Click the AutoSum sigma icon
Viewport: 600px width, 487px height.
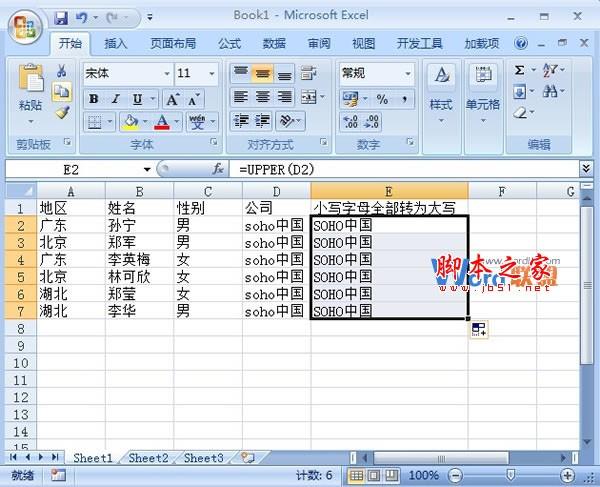click(x=519, y=70)
